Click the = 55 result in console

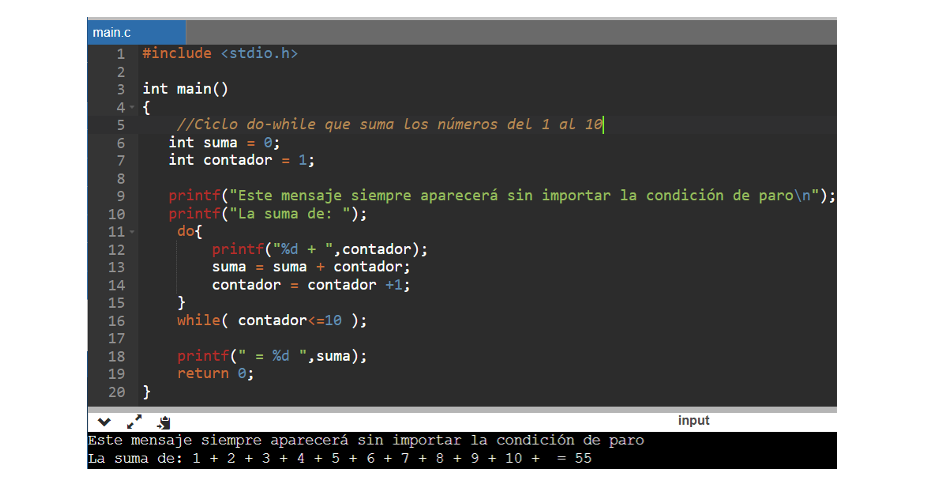point(574,459)
